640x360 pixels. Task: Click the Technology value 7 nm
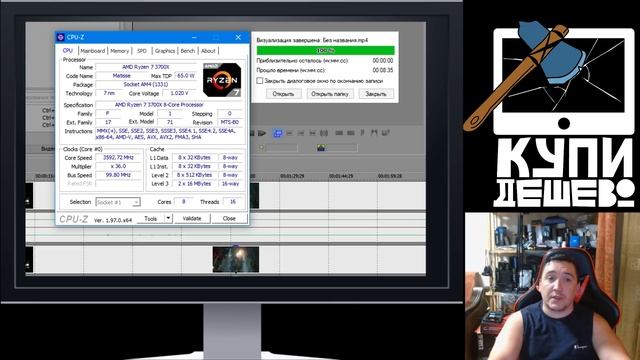(x=109, y=93)
